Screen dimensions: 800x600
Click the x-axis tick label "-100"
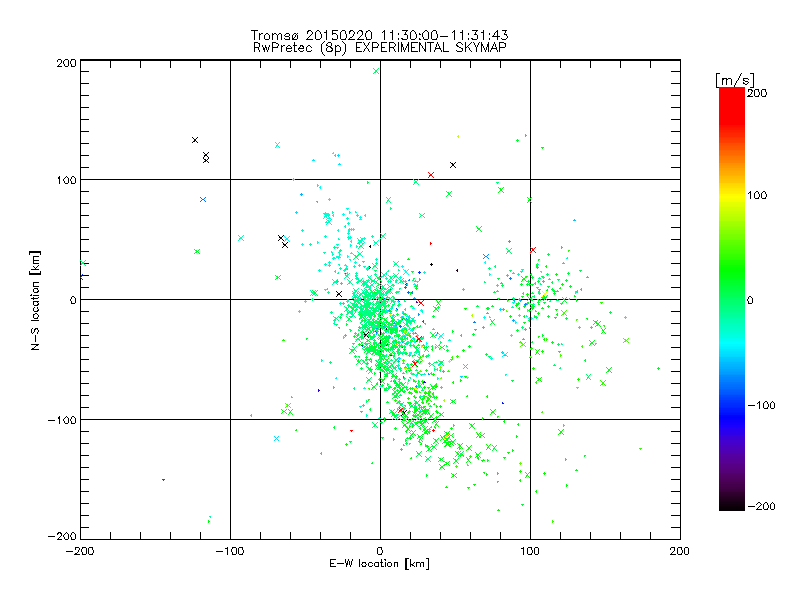230,551
